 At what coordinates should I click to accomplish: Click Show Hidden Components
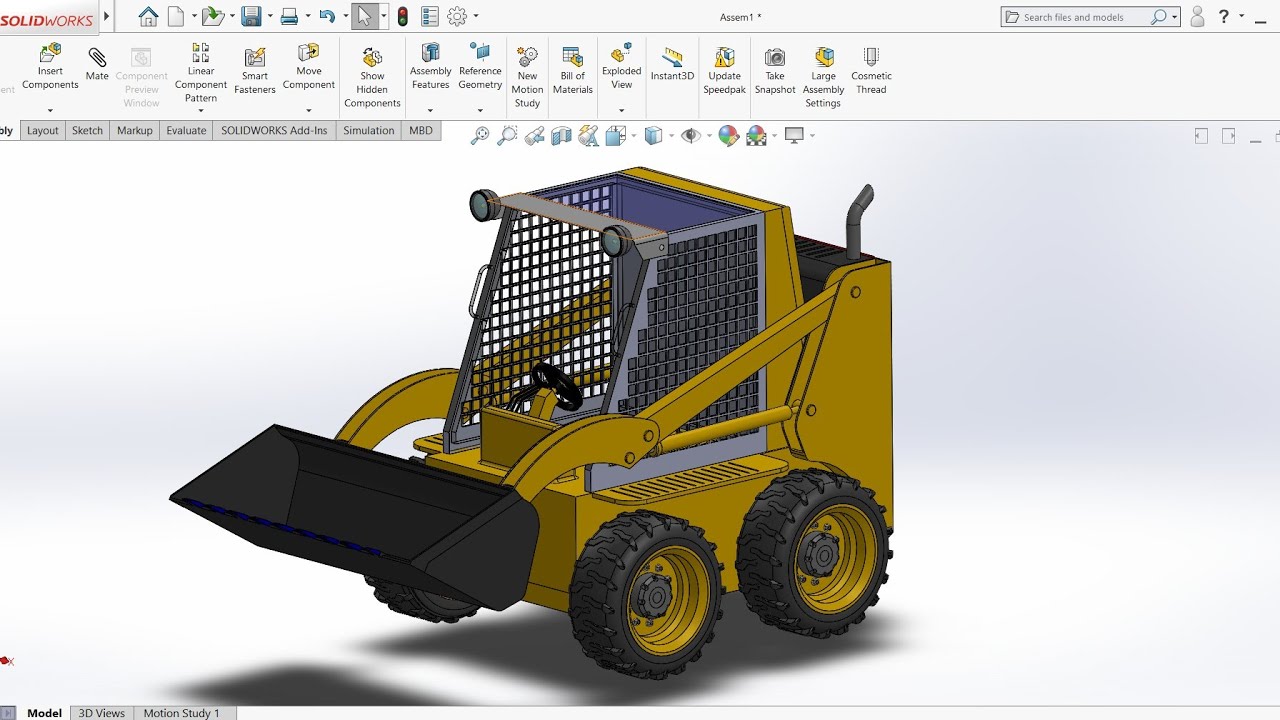[372, 77]
